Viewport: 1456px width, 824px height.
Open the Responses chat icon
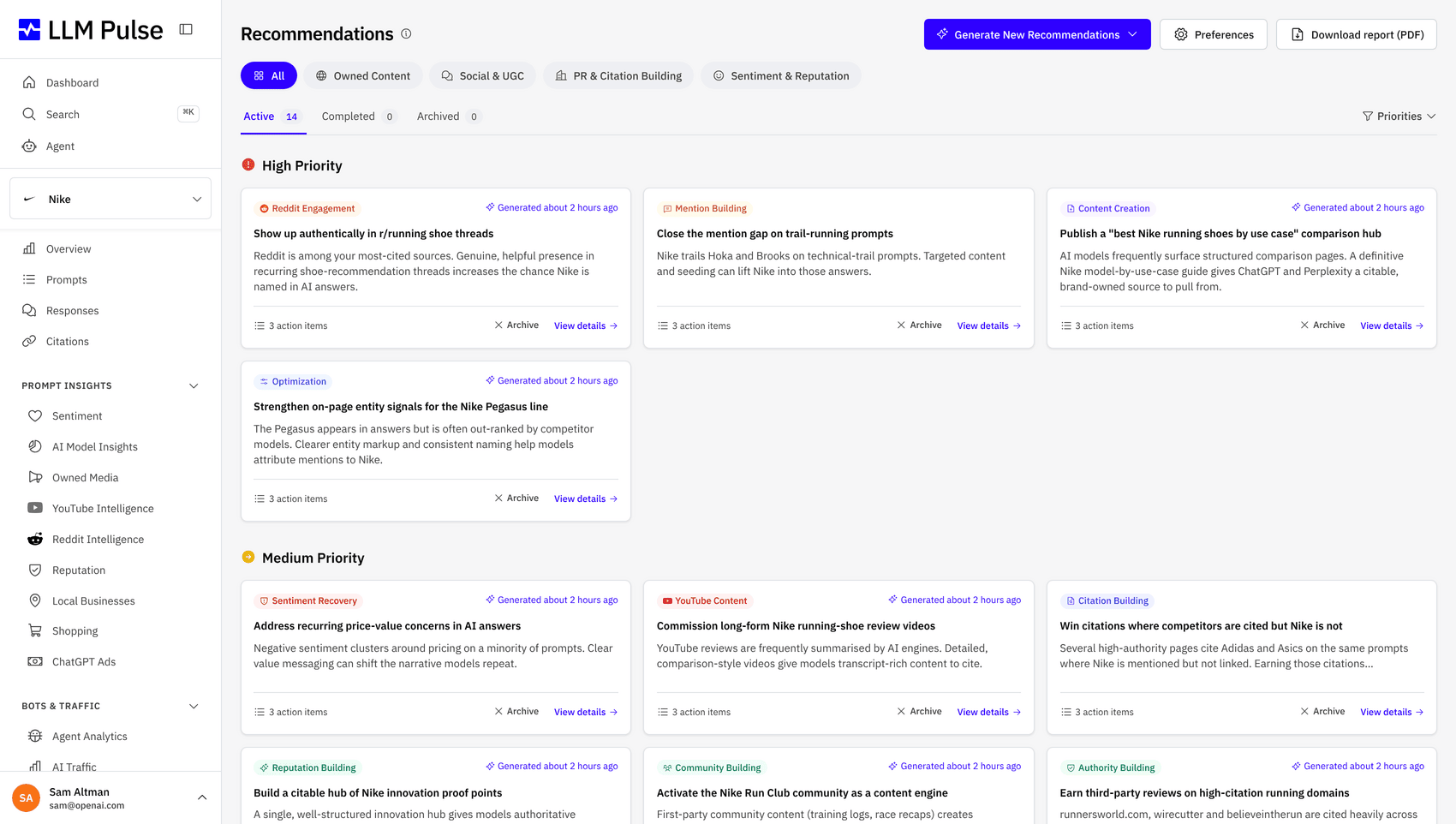tap(29, 310)
